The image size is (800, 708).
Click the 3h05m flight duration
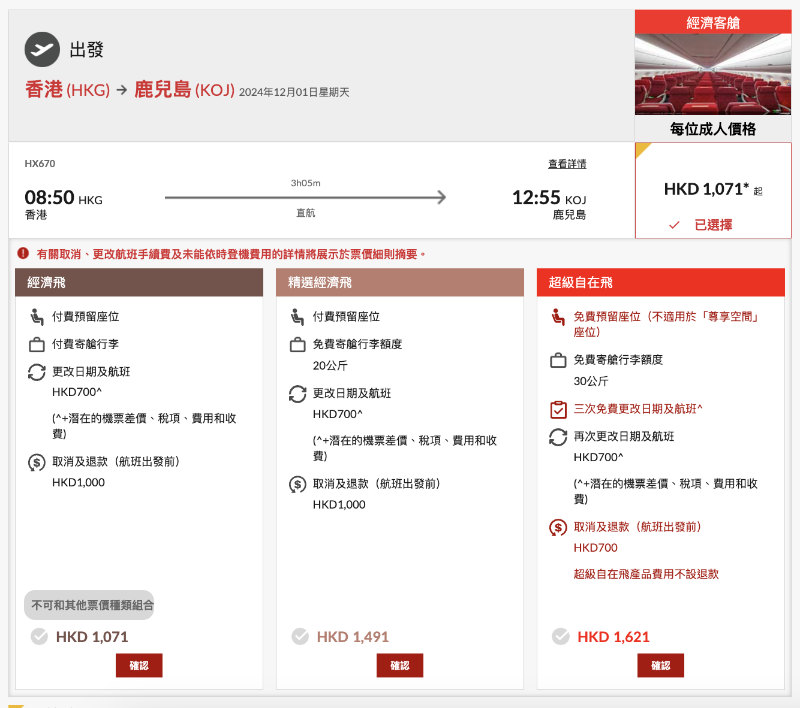[x=306, y=183]
